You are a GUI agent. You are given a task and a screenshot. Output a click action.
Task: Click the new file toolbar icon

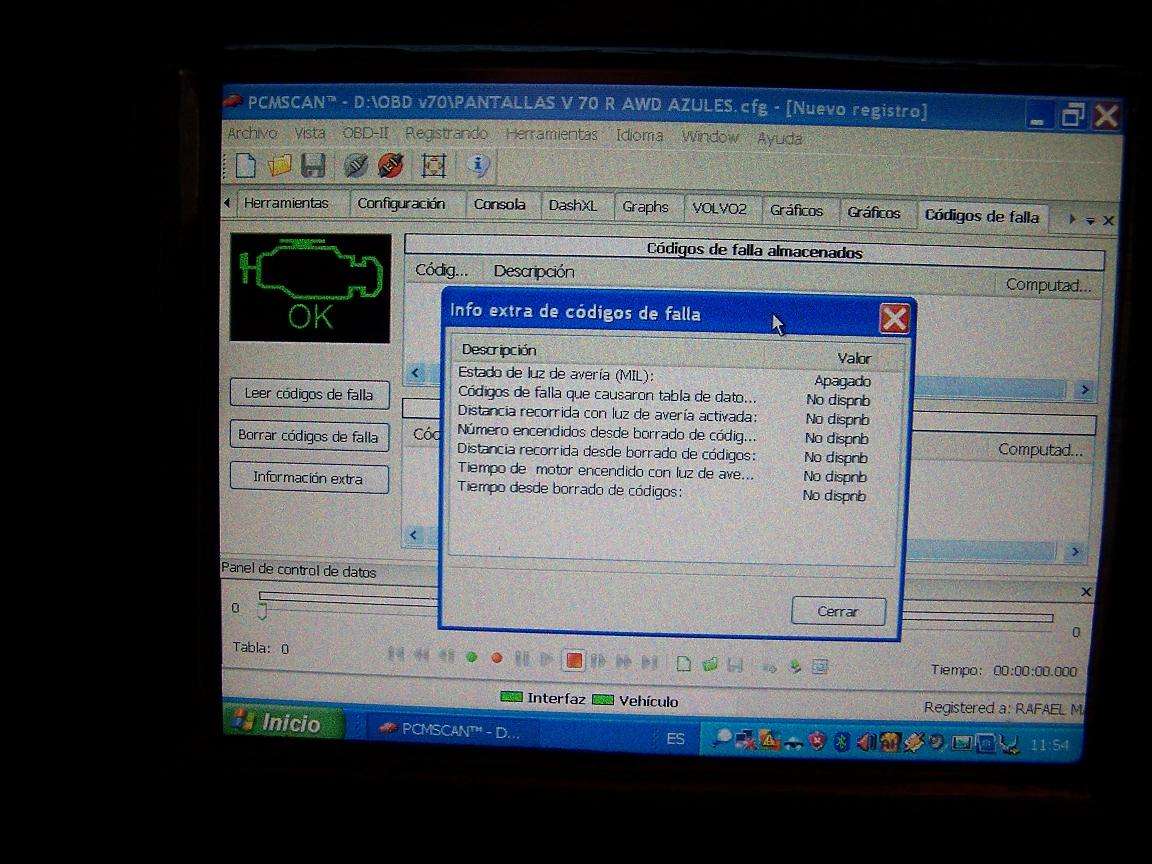[x=245, y=165]
